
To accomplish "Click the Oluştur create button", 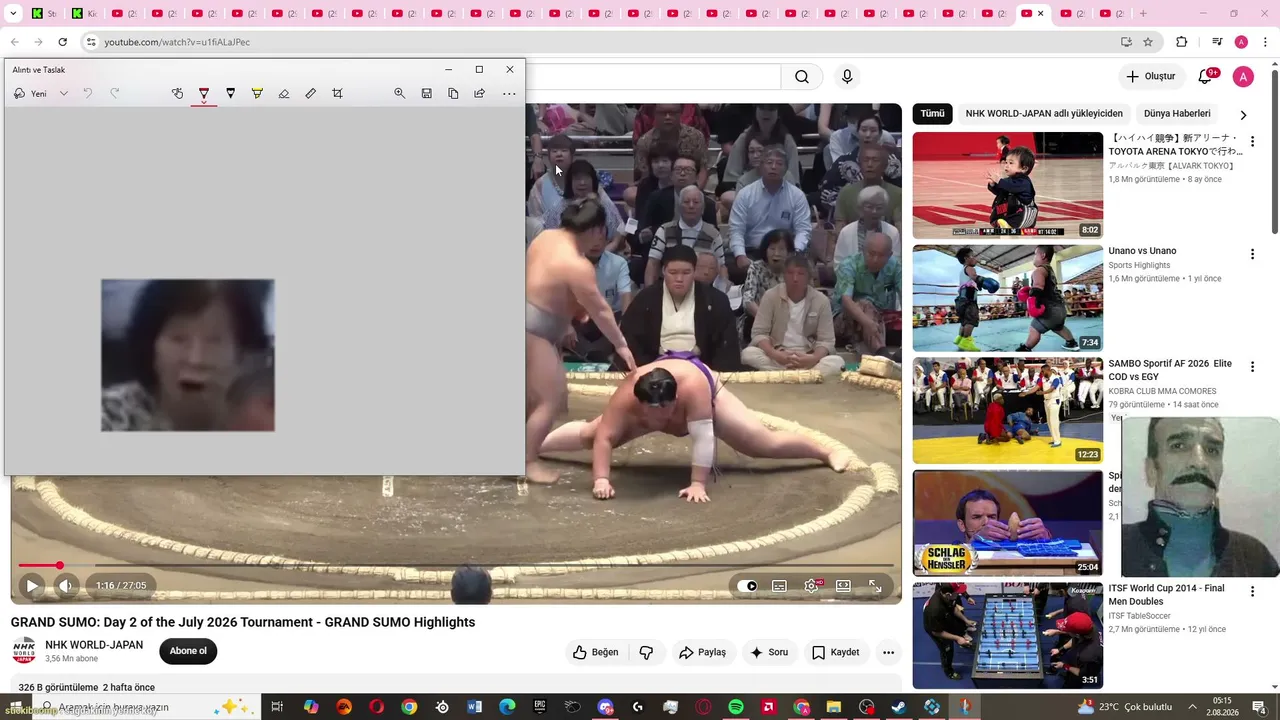I will [1151, 77].
